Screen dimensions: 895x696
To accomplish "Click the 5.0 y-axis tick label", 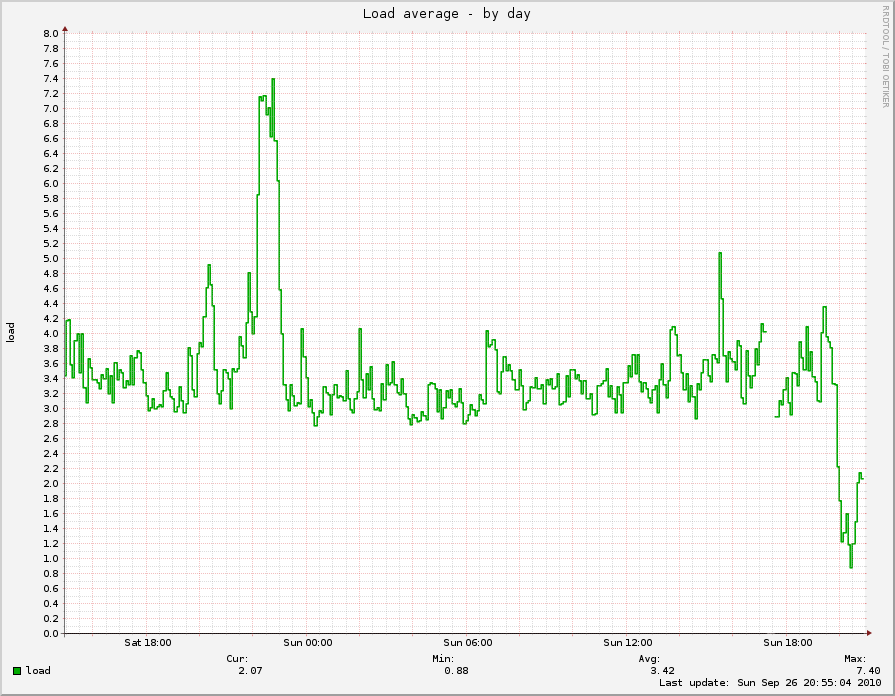I will point(51,259).
